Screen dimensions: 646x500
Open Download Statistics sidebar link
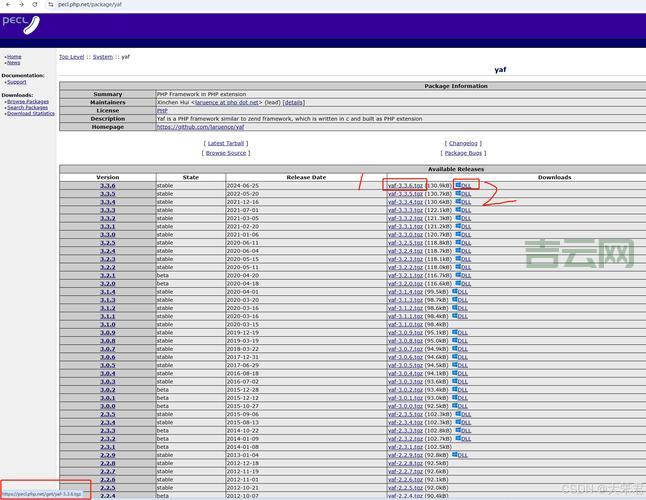pos(31,114)
